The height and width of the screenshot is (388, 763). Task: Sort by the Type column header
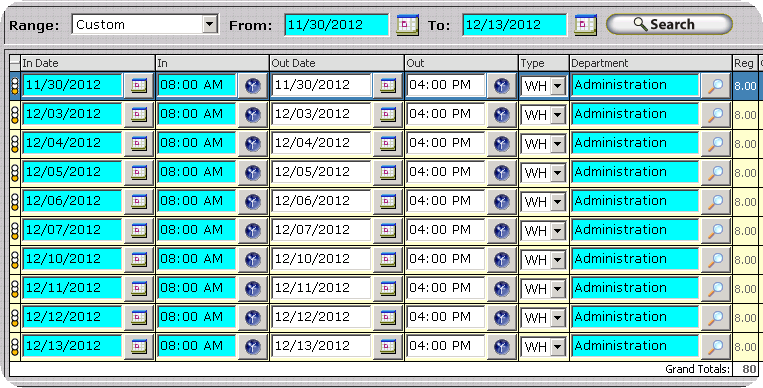544,63
